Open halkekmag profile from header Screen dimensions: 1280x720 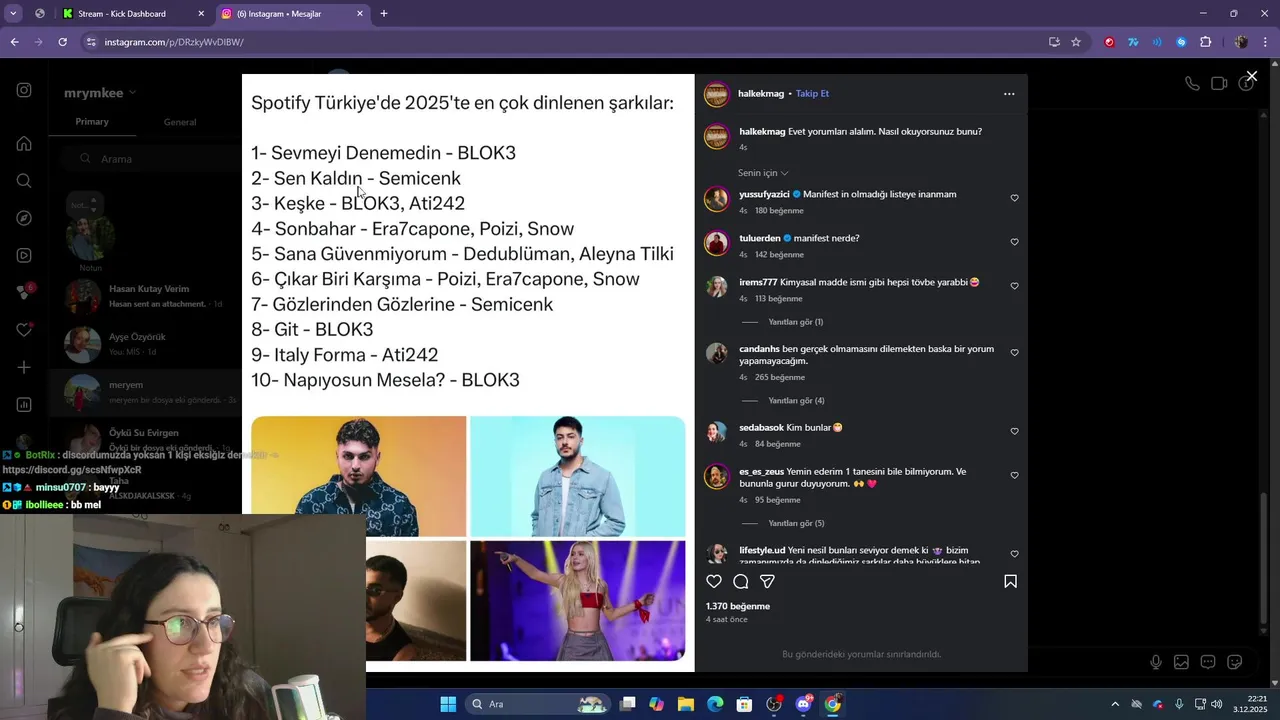tap(761, 94)
